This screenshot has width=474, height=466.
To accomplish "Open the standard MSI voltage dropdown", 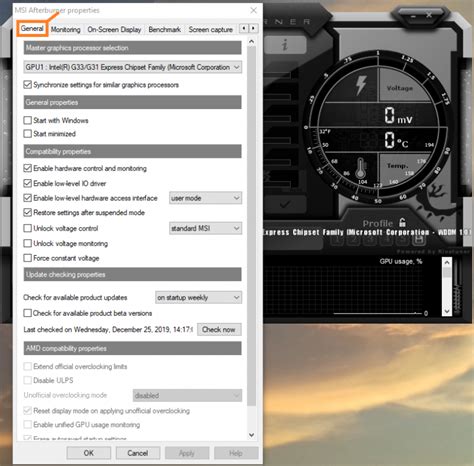I will pyautogui.click(x=205, y=228).
